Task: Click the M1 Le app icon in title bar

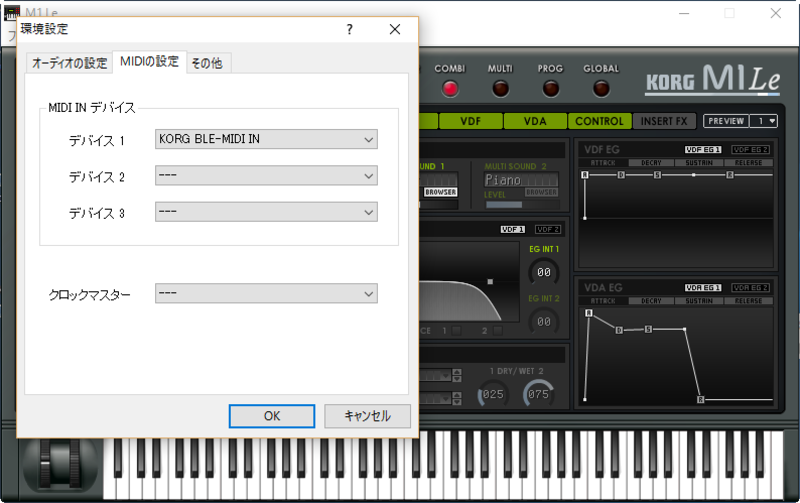Action: pos(11,12)
